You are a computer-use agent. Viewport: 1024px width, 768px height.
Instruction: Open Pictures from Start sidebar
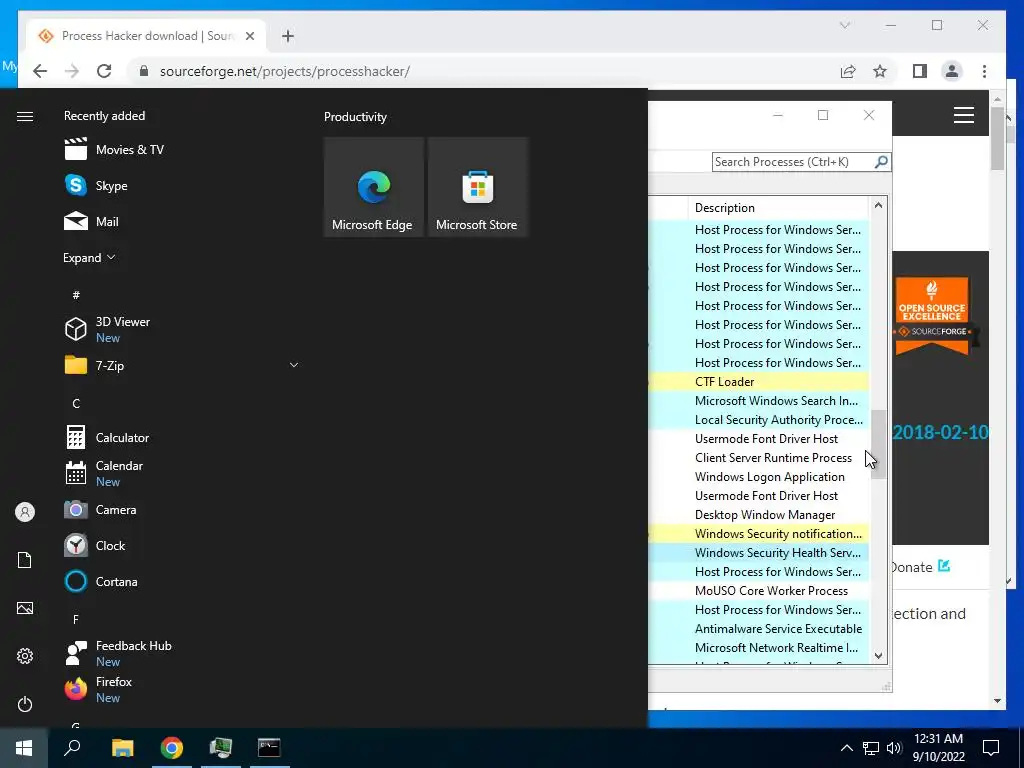(x=25, y=608)
